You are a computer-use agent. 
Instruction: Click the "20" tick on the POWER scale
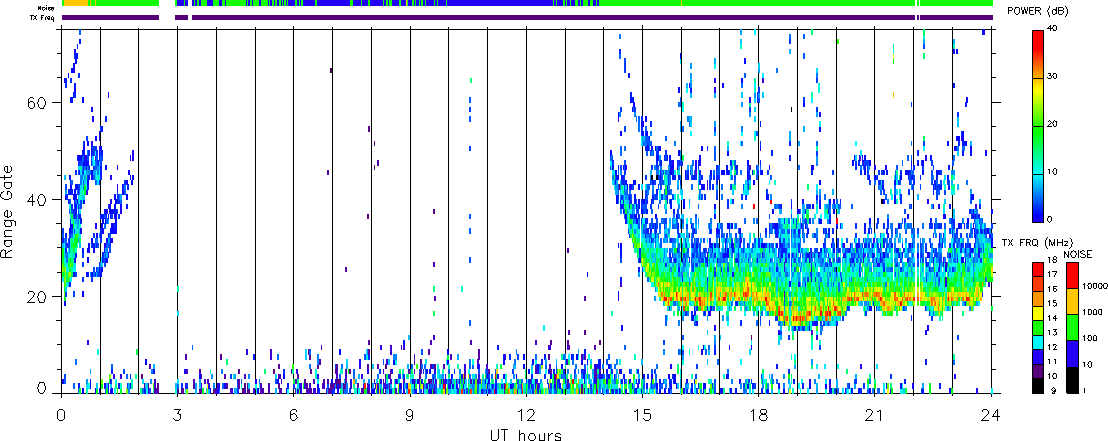(x=1054, y=124)
